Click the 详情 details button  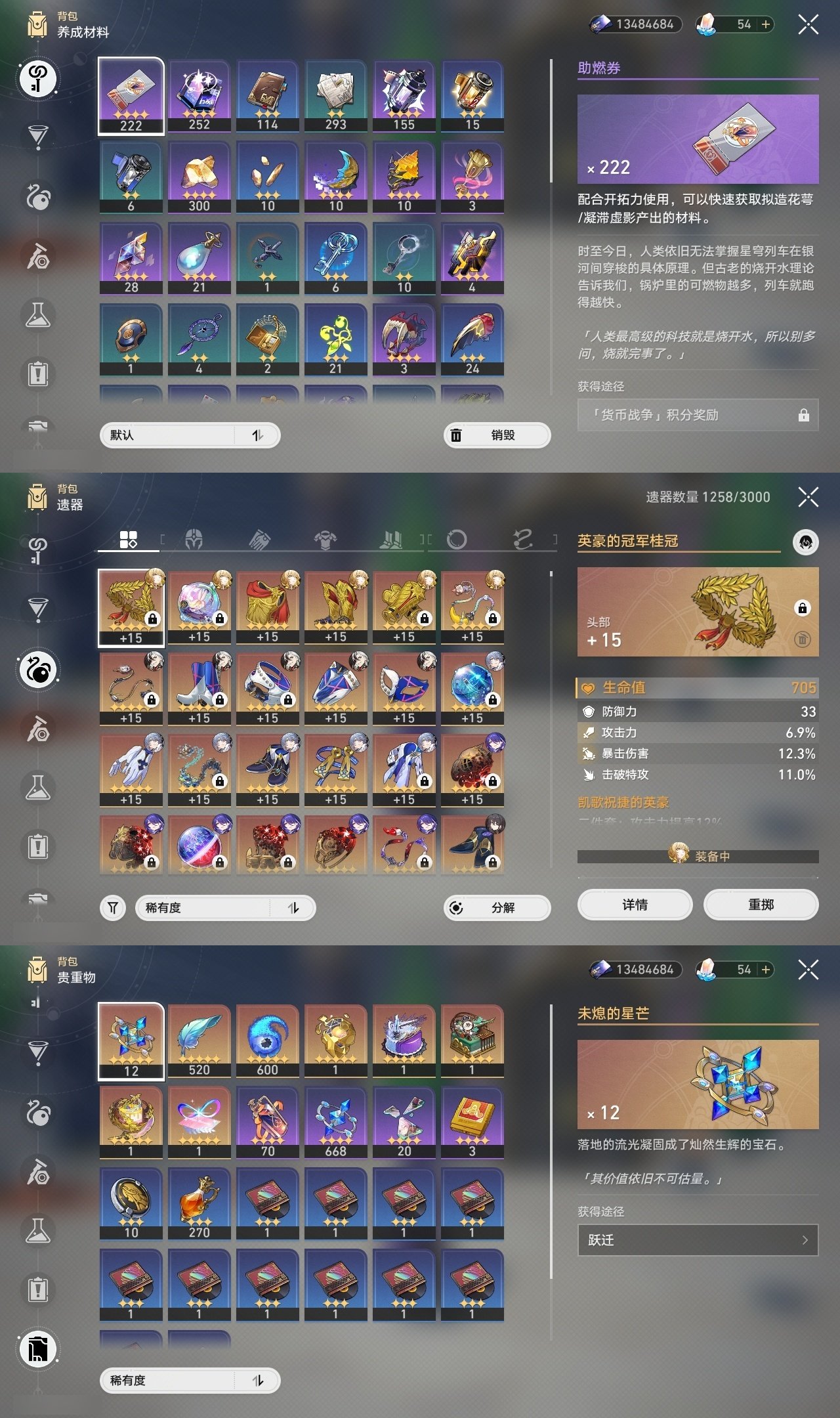(635, 905)
